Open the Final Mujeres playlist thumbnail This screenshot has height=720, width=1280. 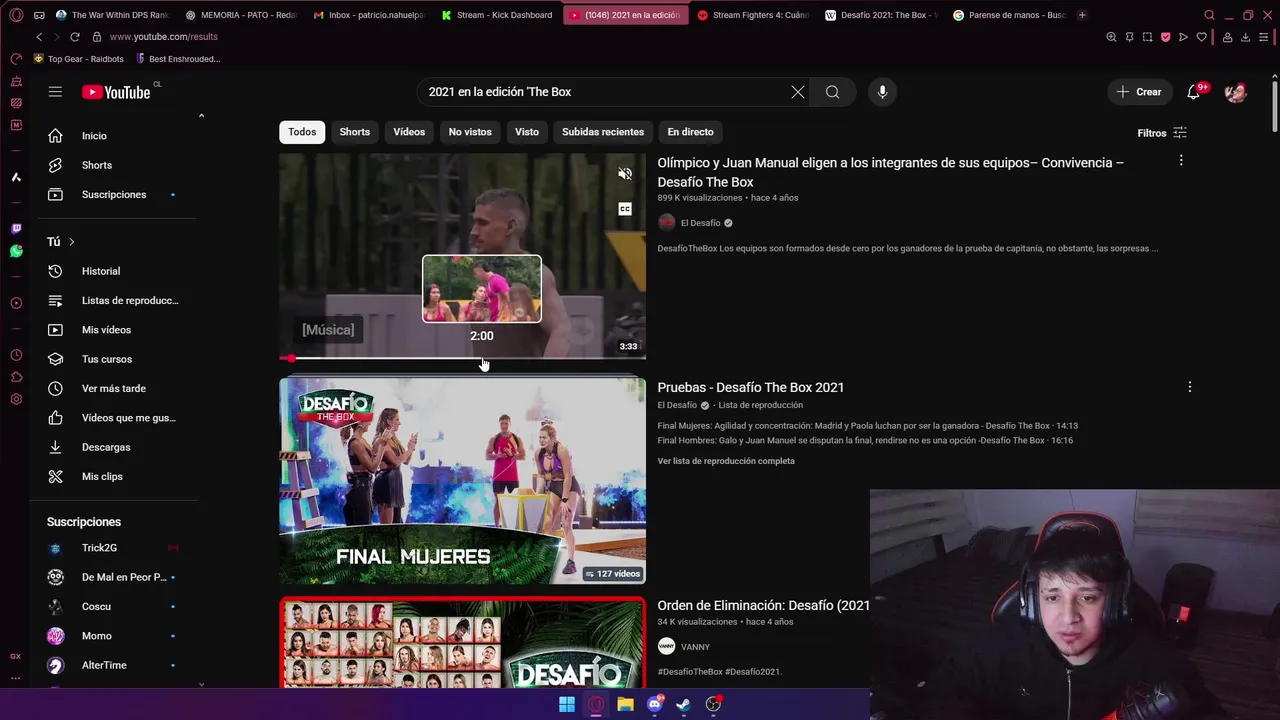click(462, 480)
